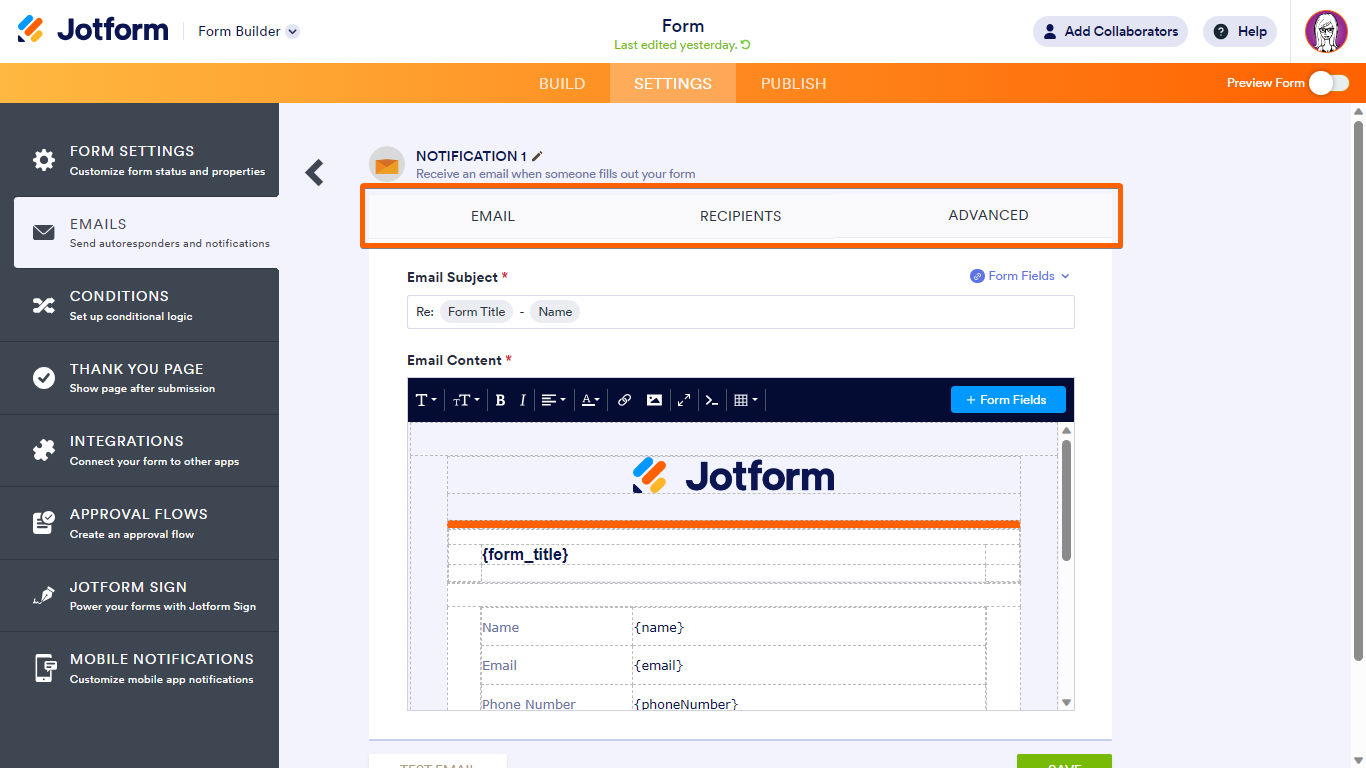Click the revision history icon beside Last edited
Viewport: 1366px width, 768px height.
coord(746,45)
